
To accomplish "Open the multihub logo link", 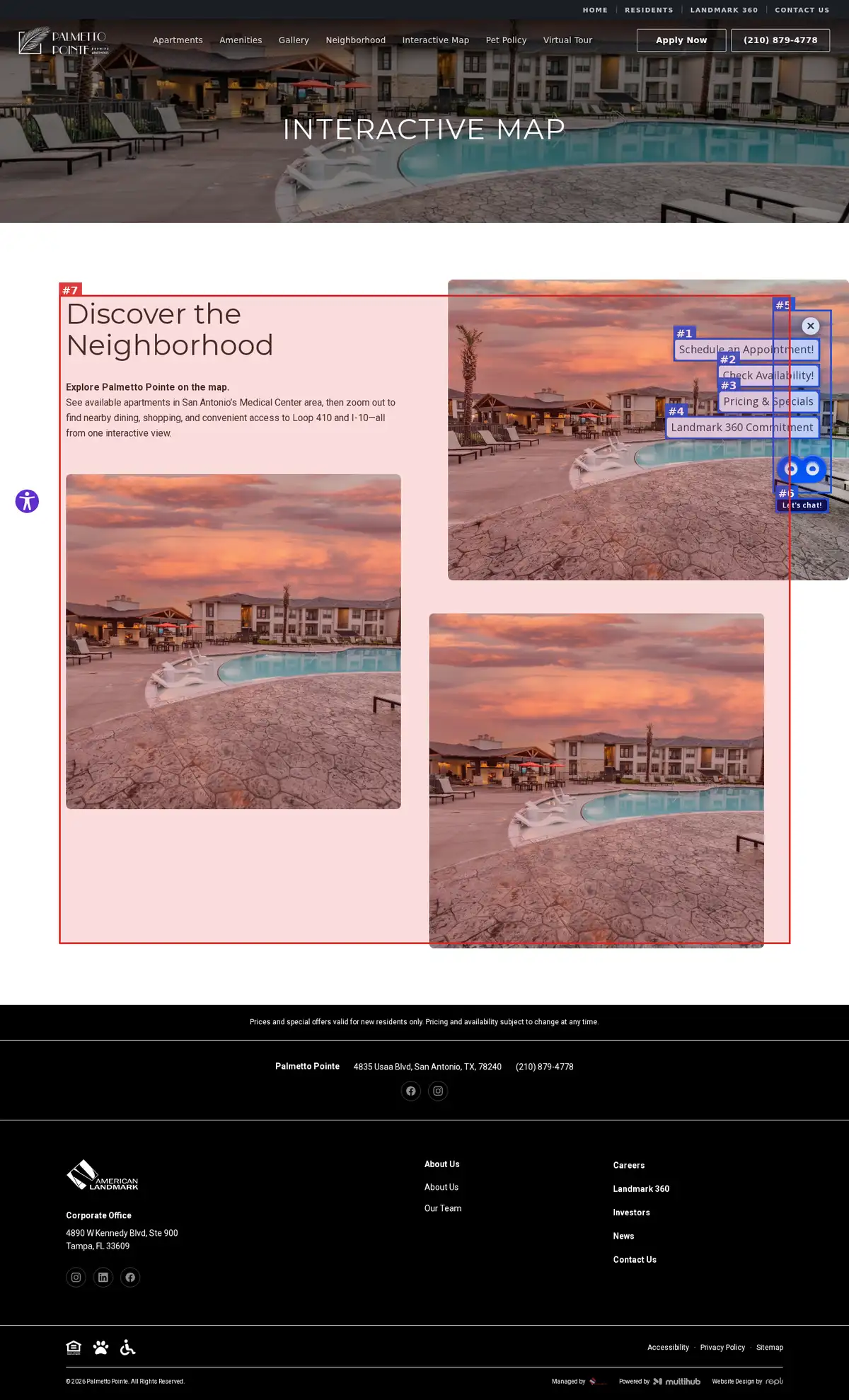I will (x=676, y=1381).
